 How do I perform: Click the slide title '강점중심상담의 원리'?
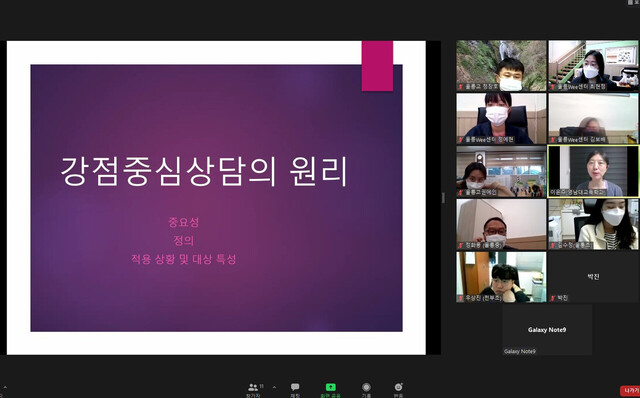point(204,171)
